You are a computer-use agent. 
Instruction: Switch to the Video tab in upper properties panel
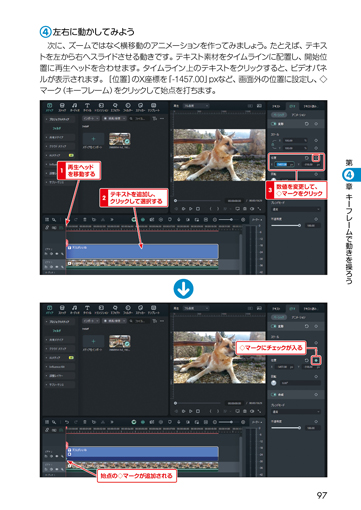click(292, 106)
